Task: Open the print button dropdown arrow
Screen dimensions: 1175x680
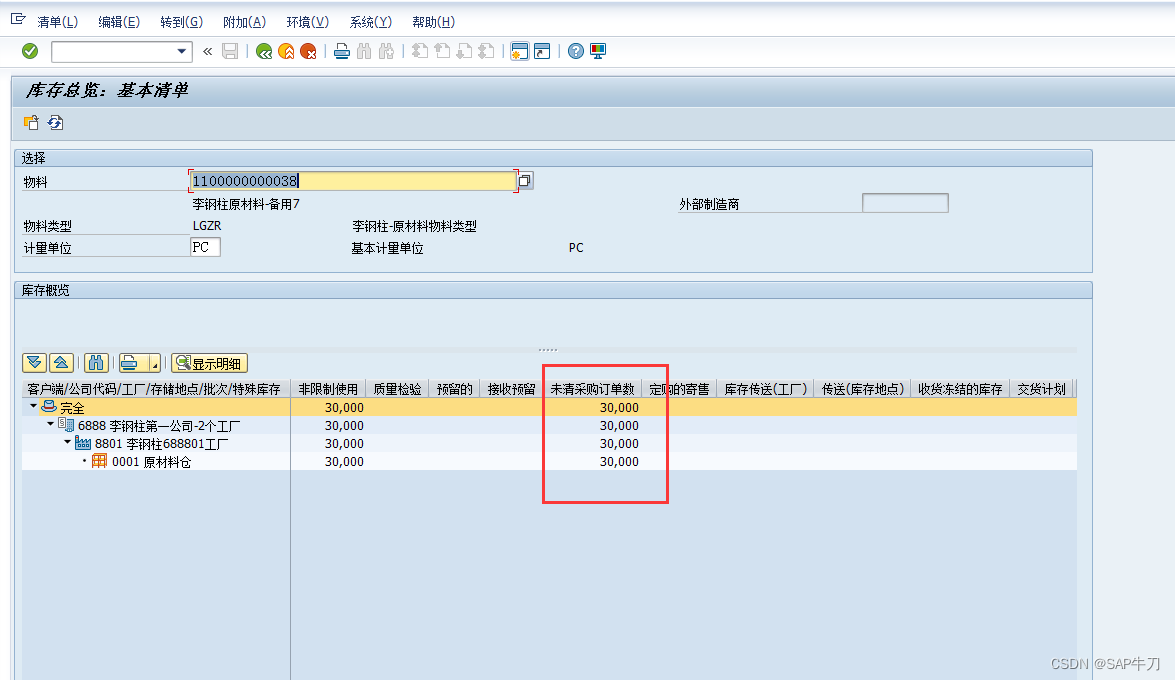Action: [x=155, y=363]
